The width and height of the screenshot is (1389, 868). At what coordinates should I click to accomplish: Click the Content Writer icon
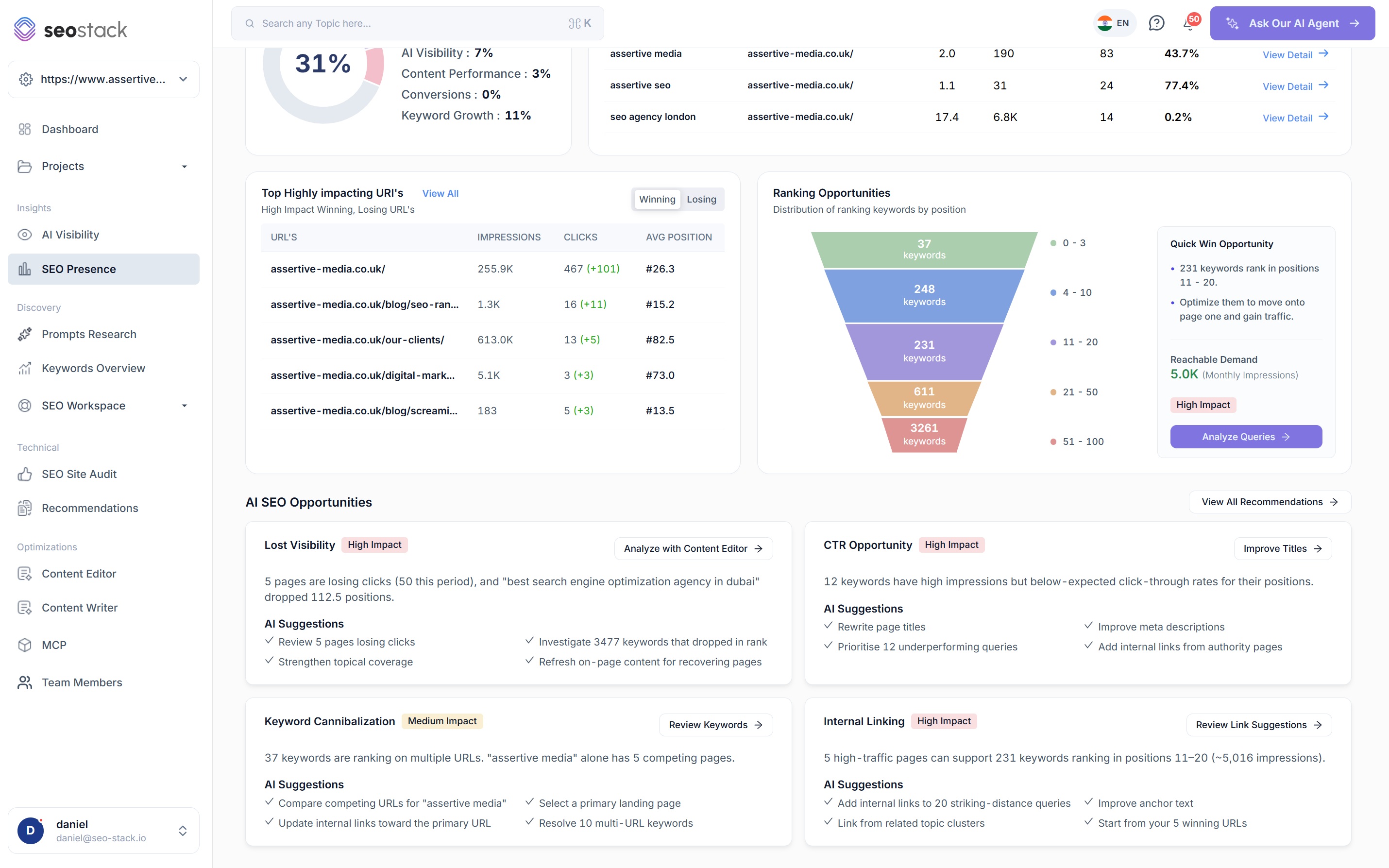[25, 608]
